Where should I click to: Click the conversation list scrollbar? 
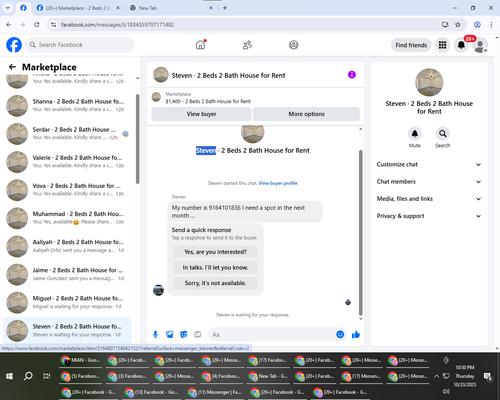click(x=137, y=139)
